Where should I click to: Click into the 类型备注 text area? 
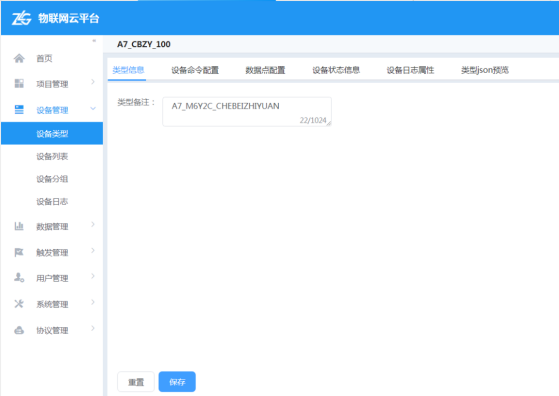247,111
